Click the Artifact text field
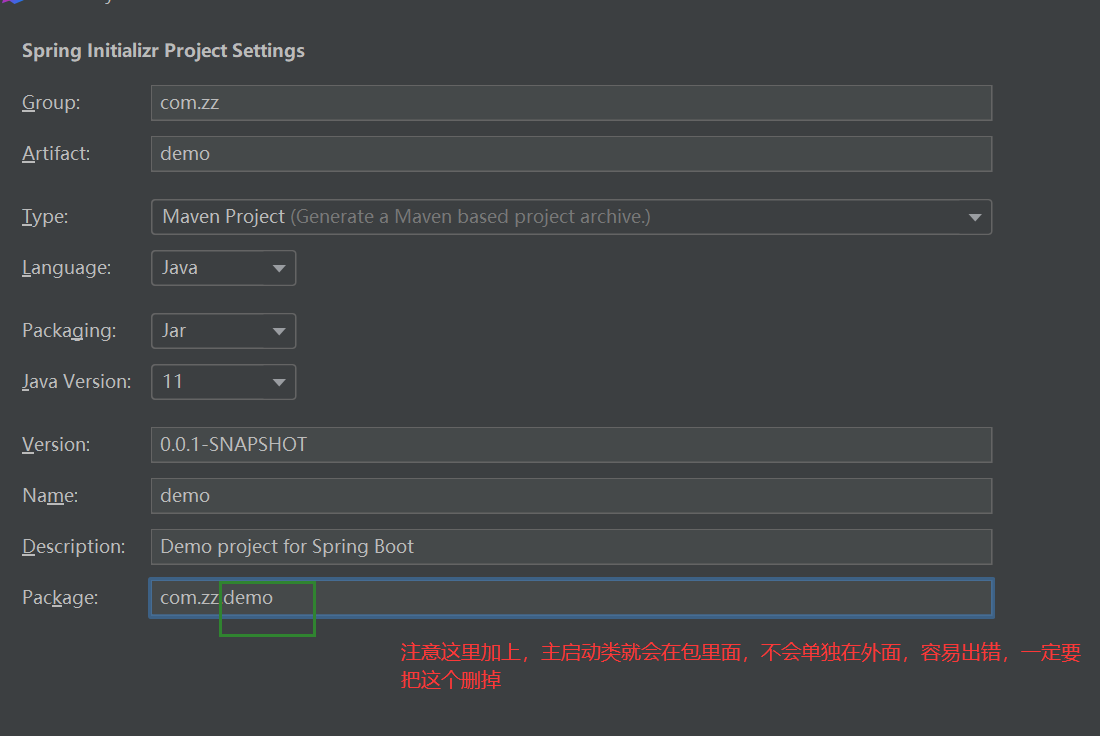The height and width of the screenshot is (736, 1100). pyautogui.click(x=571, y=154)
